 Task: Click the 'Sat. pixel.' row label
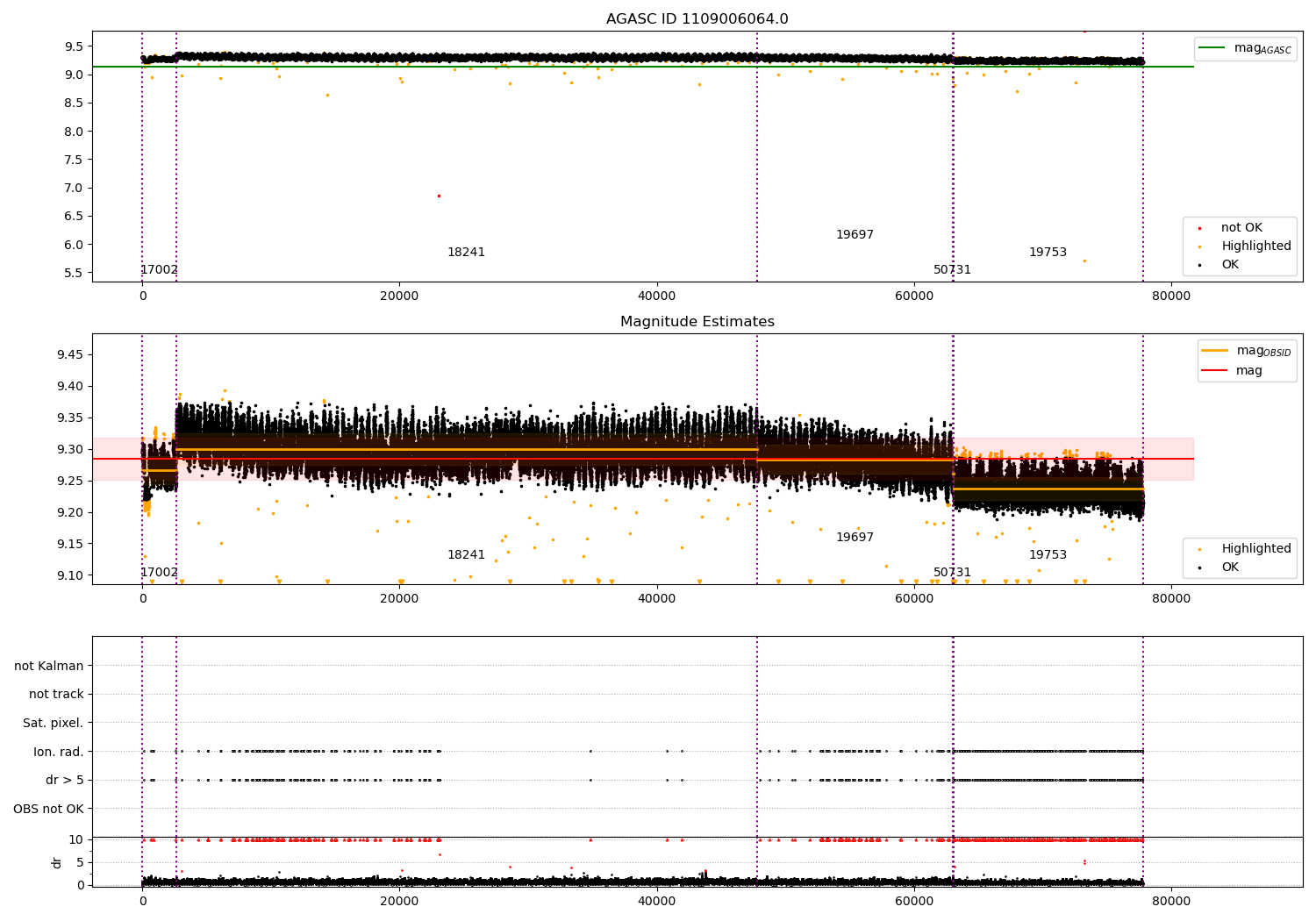54,723
